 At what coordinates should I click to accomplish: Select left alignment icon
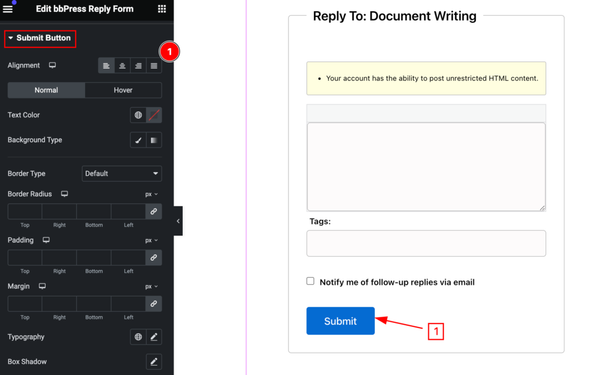106,66
